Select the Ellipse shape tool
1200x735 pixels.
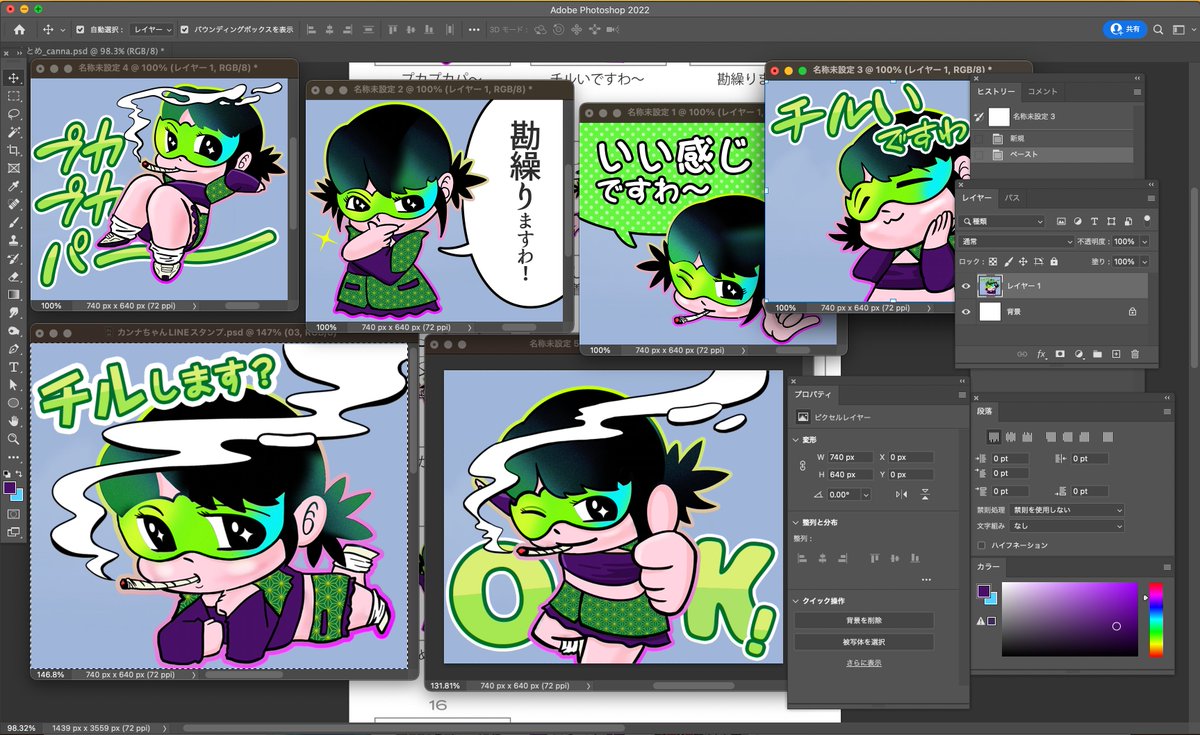(x=14, y=403)
